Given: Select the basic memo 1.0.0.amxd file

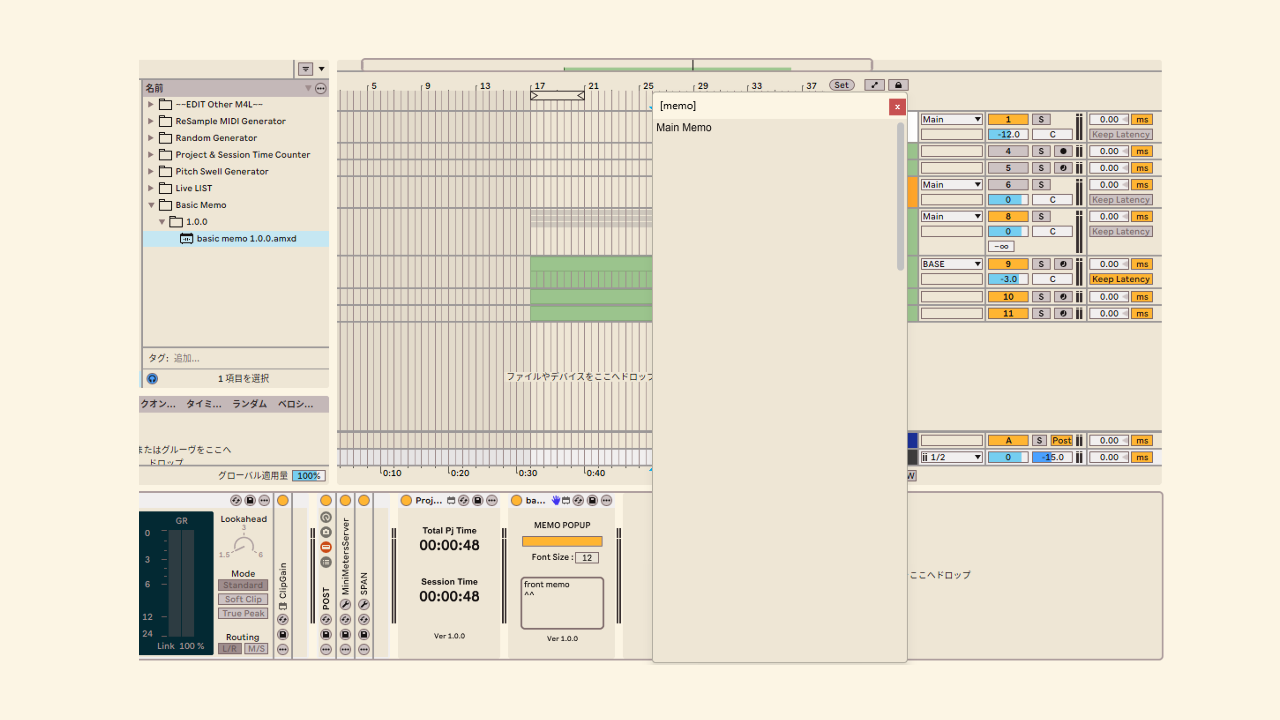Looking at the screenshot, I should [x=236, y=239].
